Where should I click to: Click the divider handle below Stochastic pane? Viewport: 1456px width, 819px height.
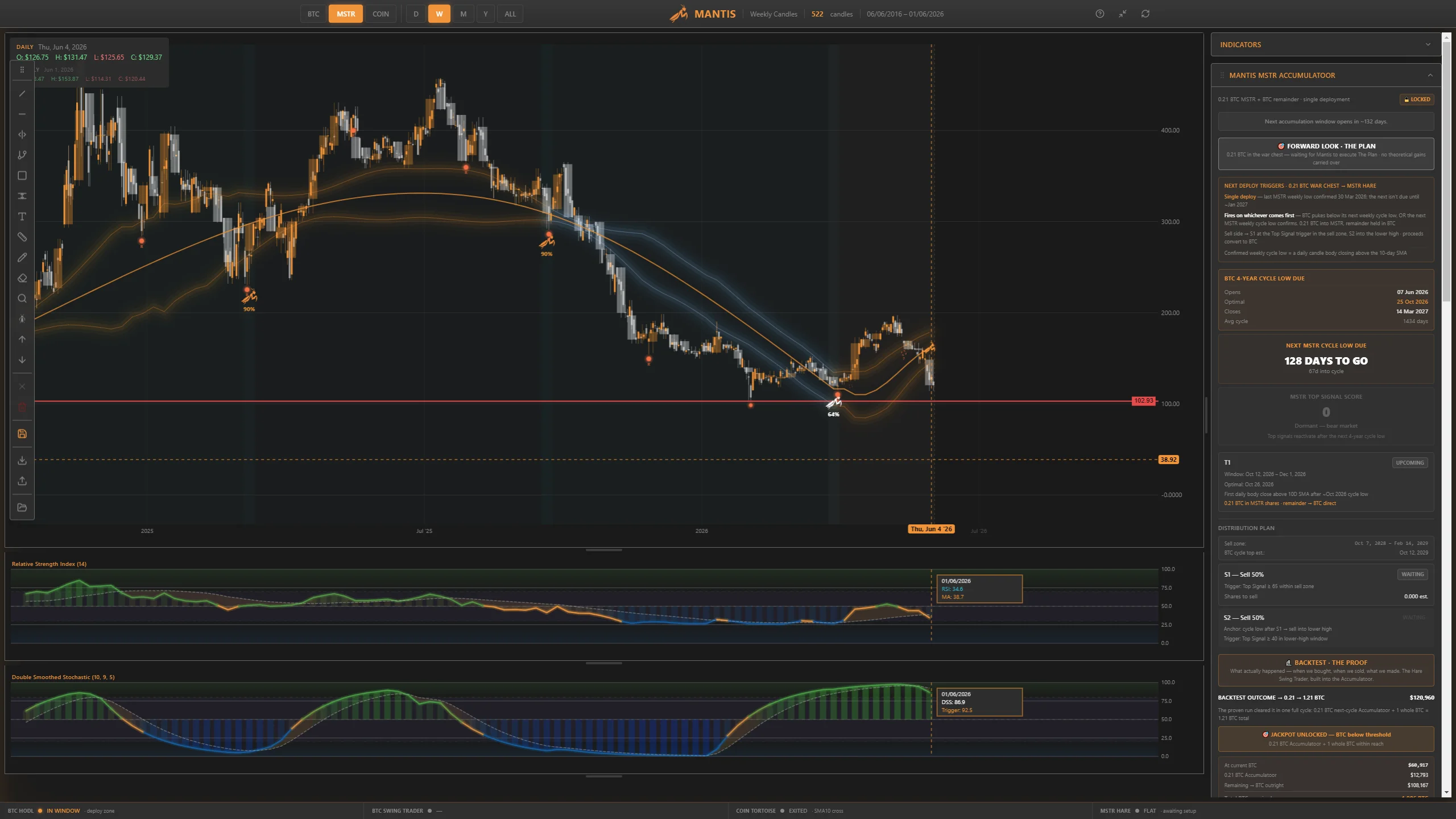(x=604, y=776)
